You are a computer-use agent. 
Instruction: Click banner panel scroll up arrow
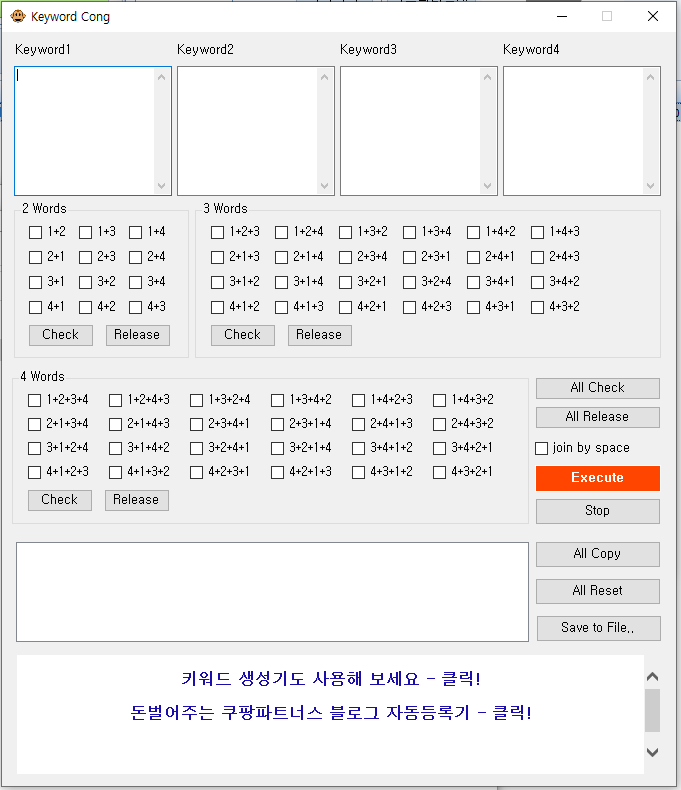coord(652,677)
